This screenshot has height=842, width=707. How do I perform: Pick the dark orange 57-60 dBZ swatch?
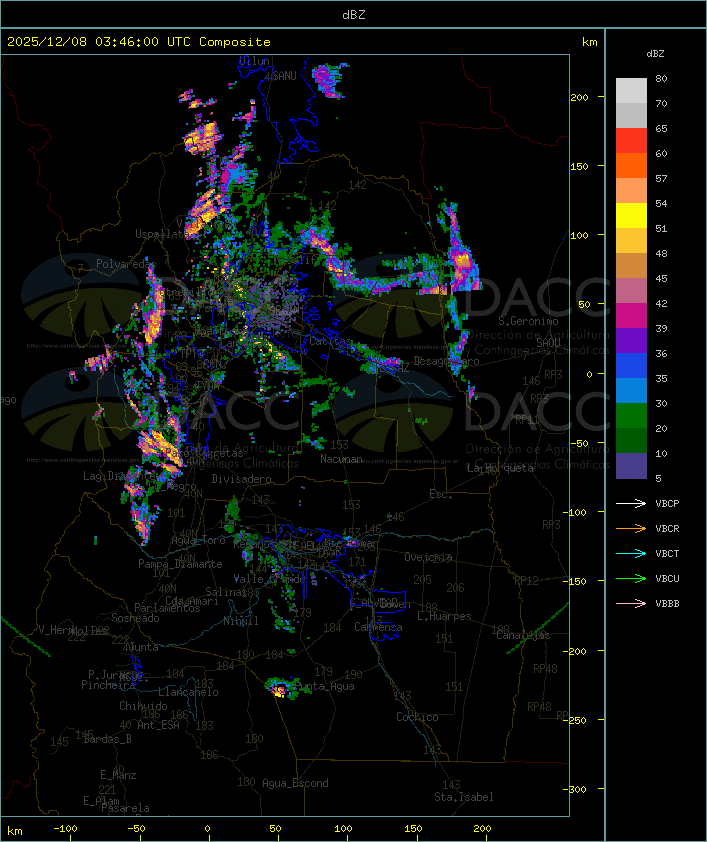tap(631, 165)
